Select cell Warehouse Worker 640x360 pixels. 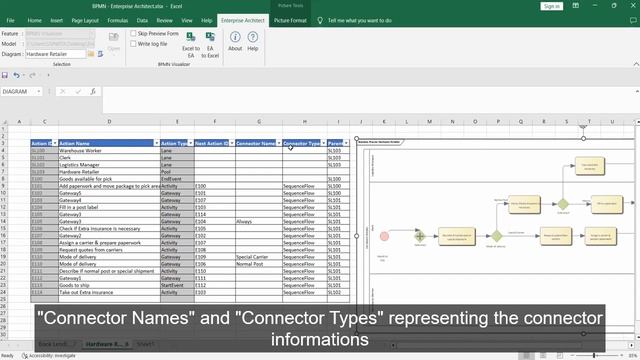(109, 151)
